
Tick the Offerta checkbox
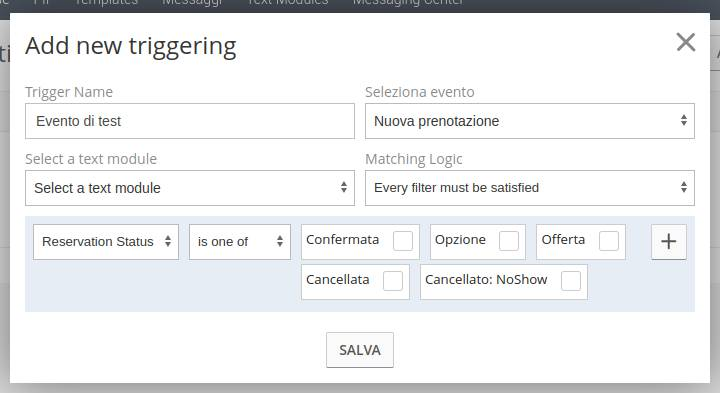pos(609,241)
